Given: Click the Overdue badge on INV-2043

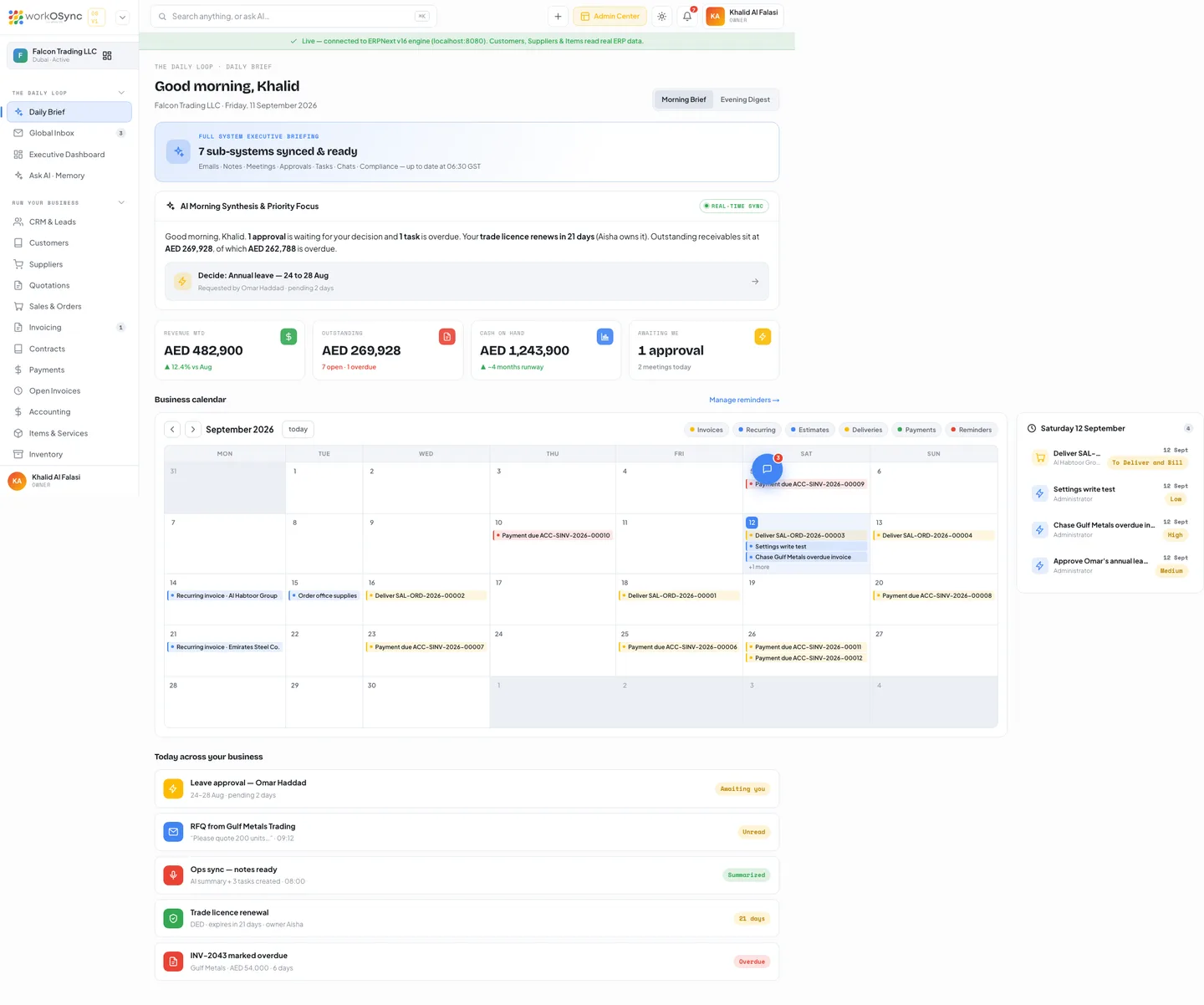Looking at the screenshot, I should click(752, 962).
